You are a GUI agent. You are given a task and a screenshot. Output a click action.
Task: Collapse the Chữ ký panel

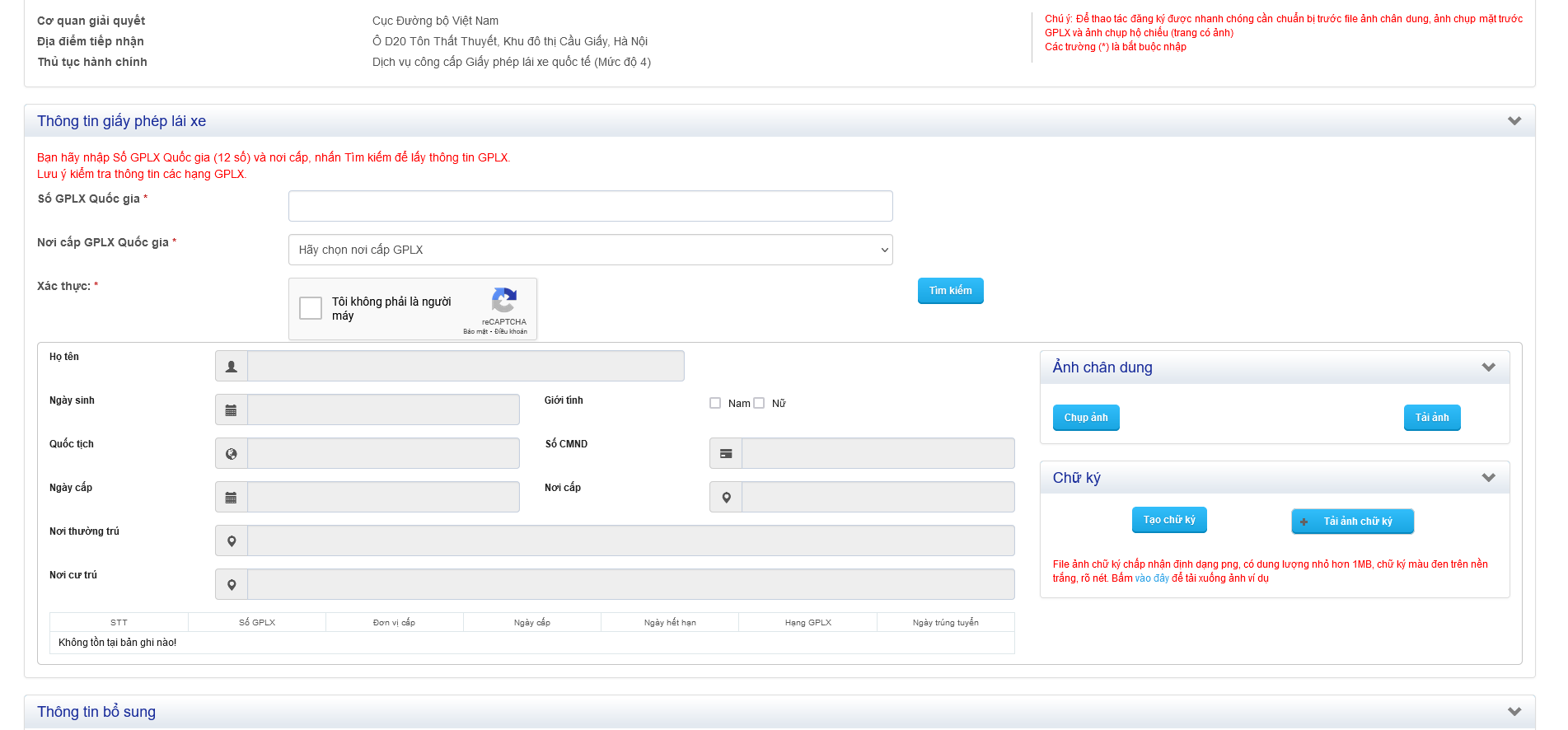pyautogui.click(x=1489, y=478)
